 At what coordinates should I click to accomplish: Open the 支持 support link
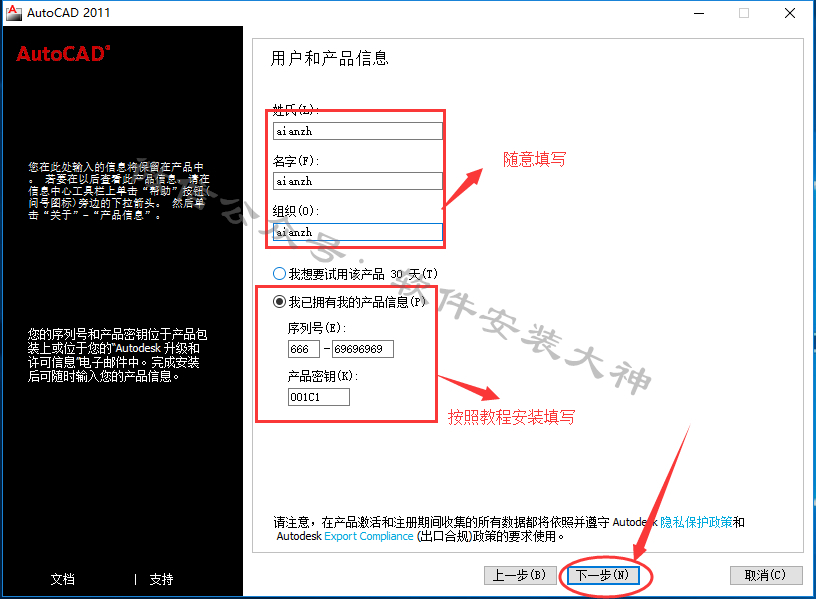click(x=161, y=579)
